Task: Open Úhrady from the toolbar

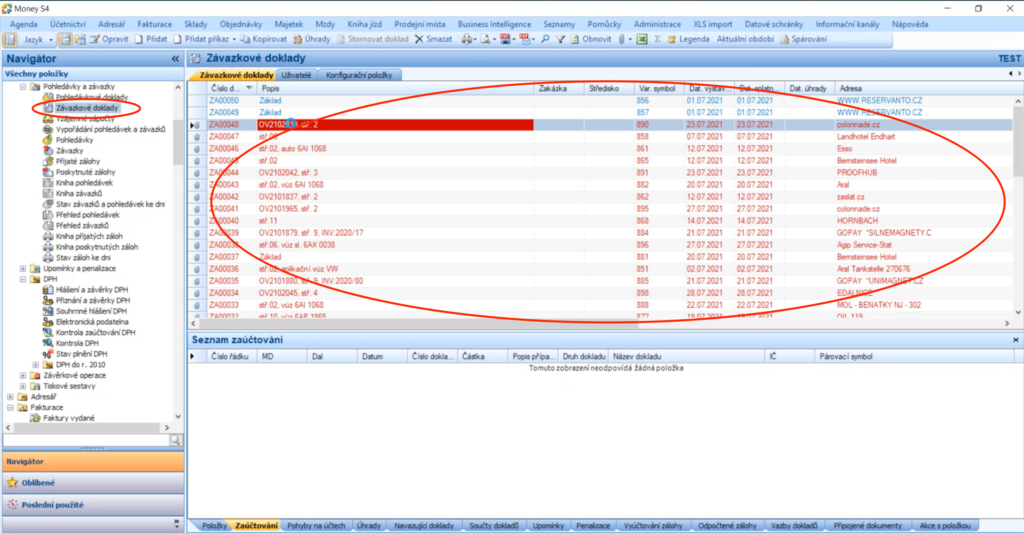Action: (x=312, y=39)
